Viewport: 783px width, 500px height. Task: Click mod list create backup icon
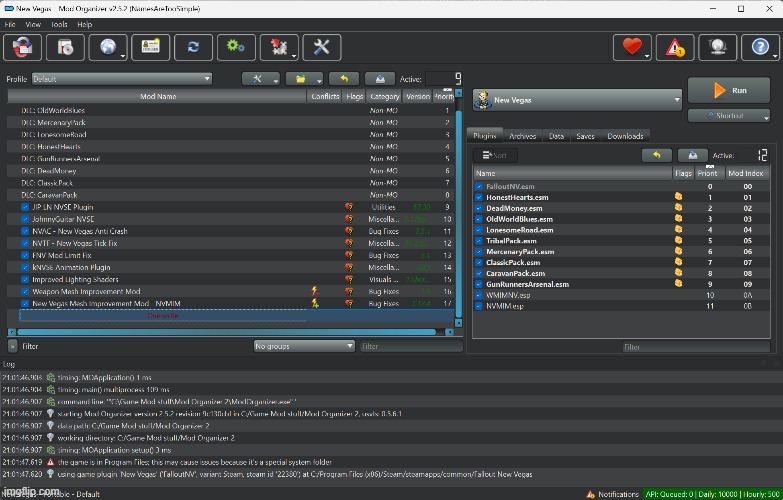(380, 79)
